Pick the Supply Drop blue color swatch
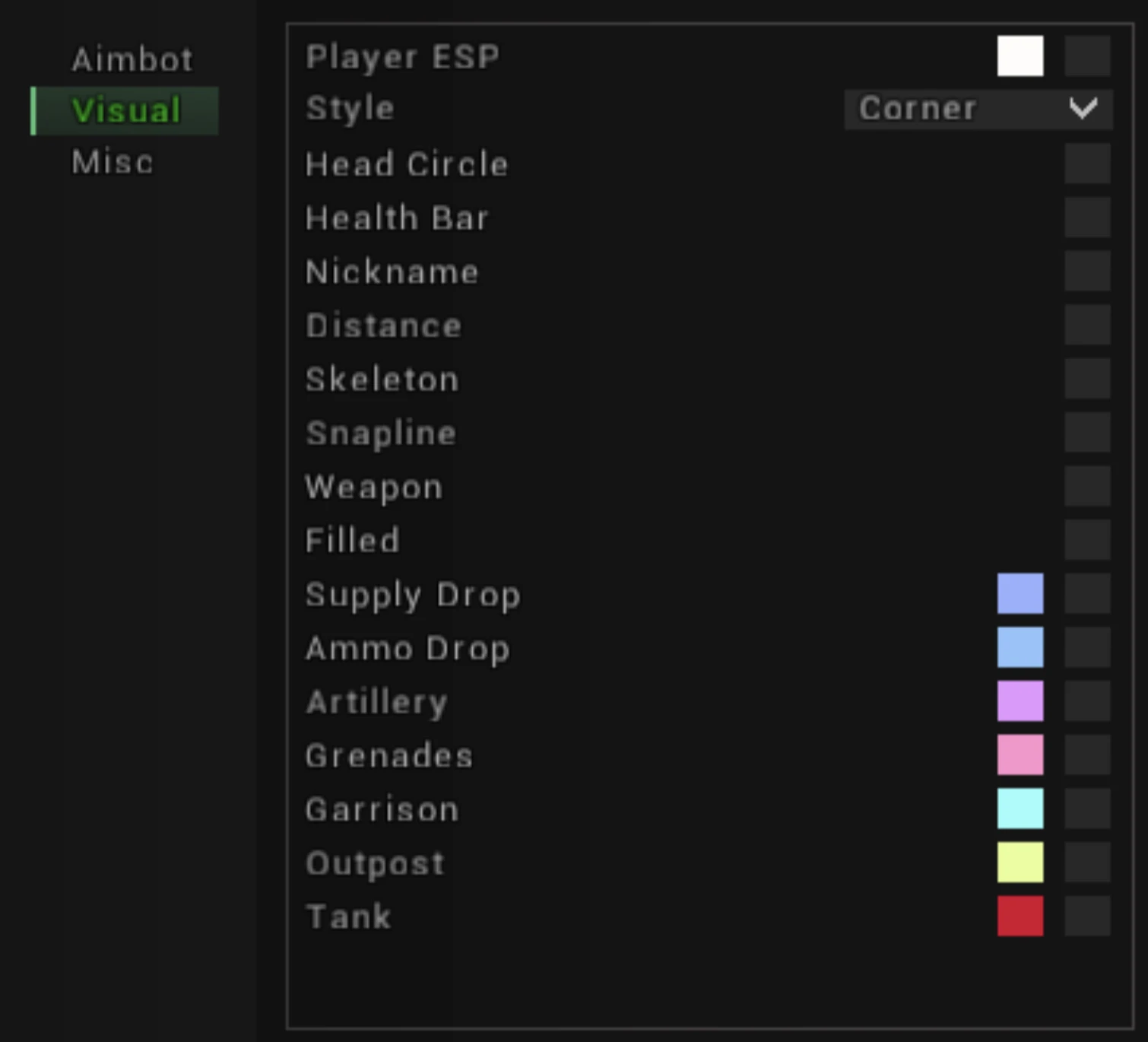This screenshot has height=1042, width=1148. point(1020,593)
